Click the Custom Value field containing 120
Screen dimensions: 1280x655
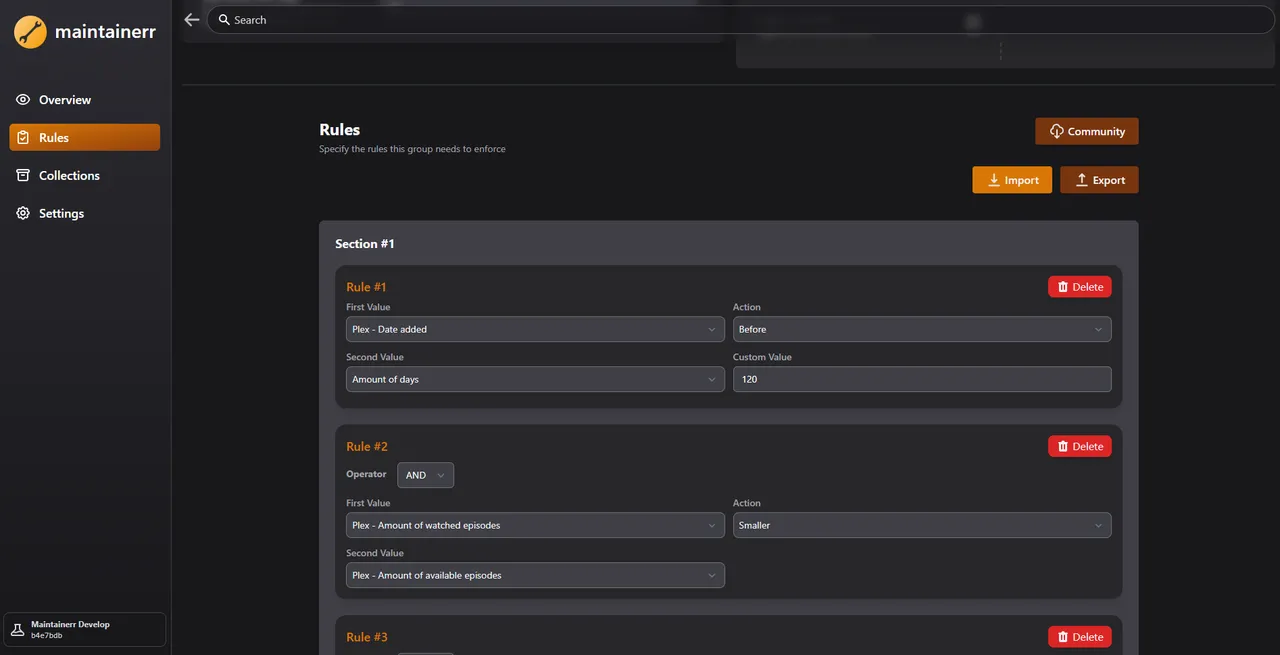point(921,379)
